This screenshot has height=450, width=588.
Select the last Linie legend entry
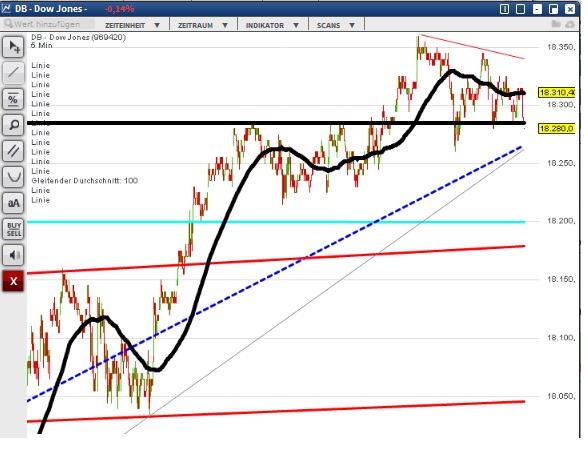40,200
